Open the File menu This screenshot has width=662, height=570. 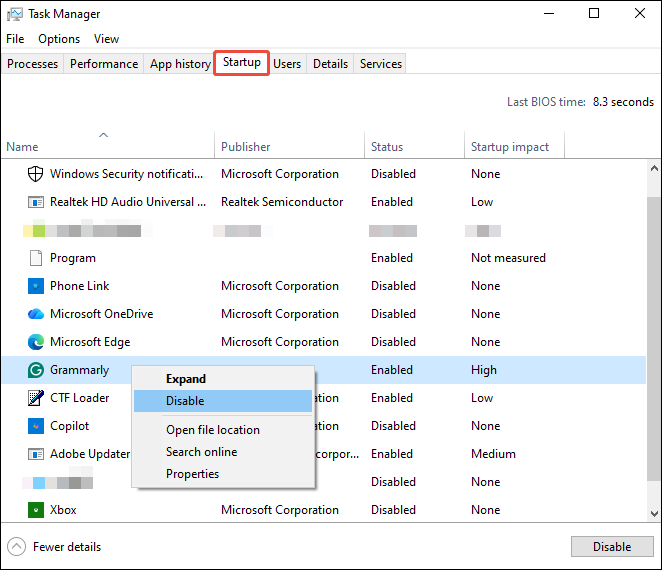[x=15, y=39]
